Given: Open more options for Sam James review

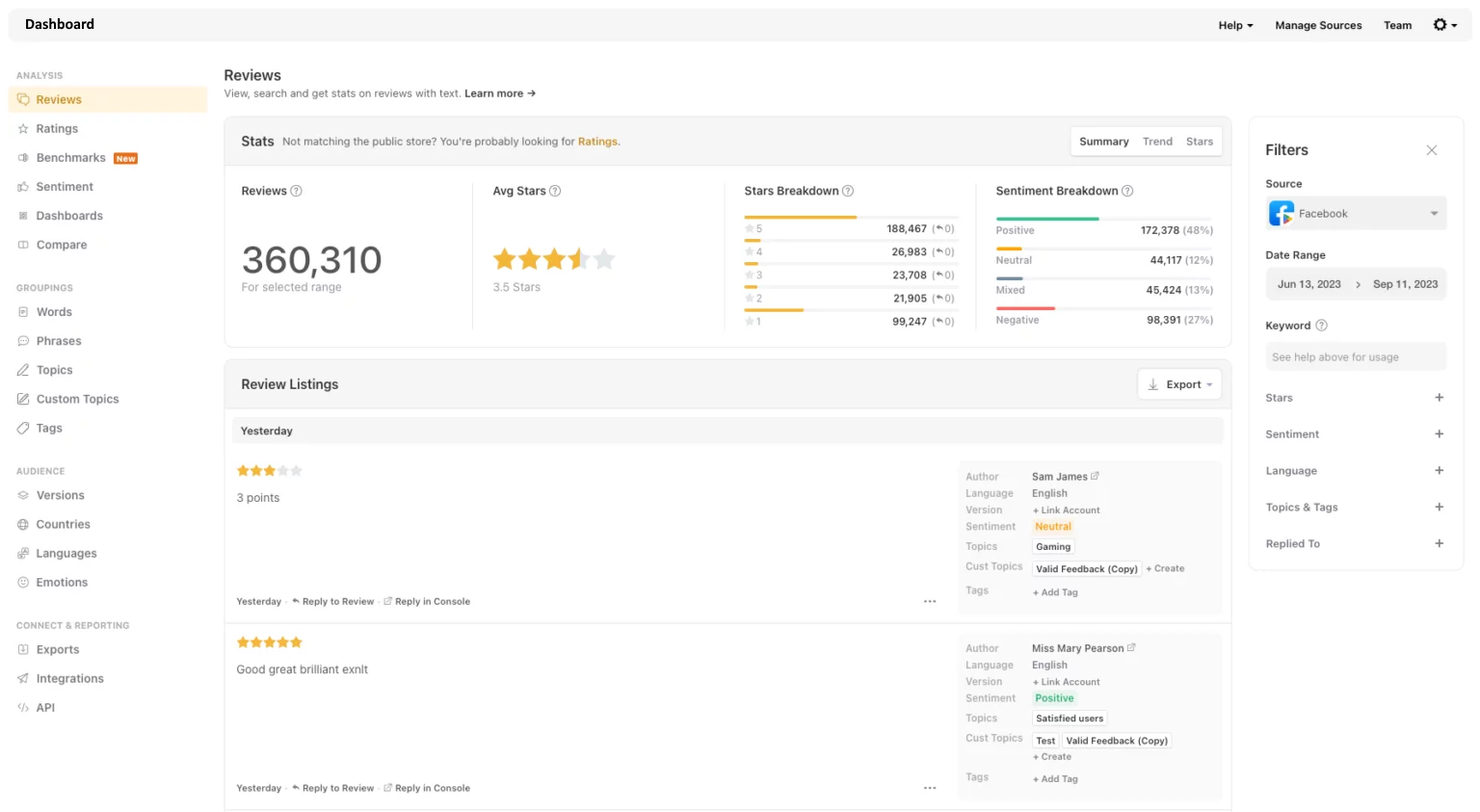Looking at the screenshot, I should [x=930, y=601].
